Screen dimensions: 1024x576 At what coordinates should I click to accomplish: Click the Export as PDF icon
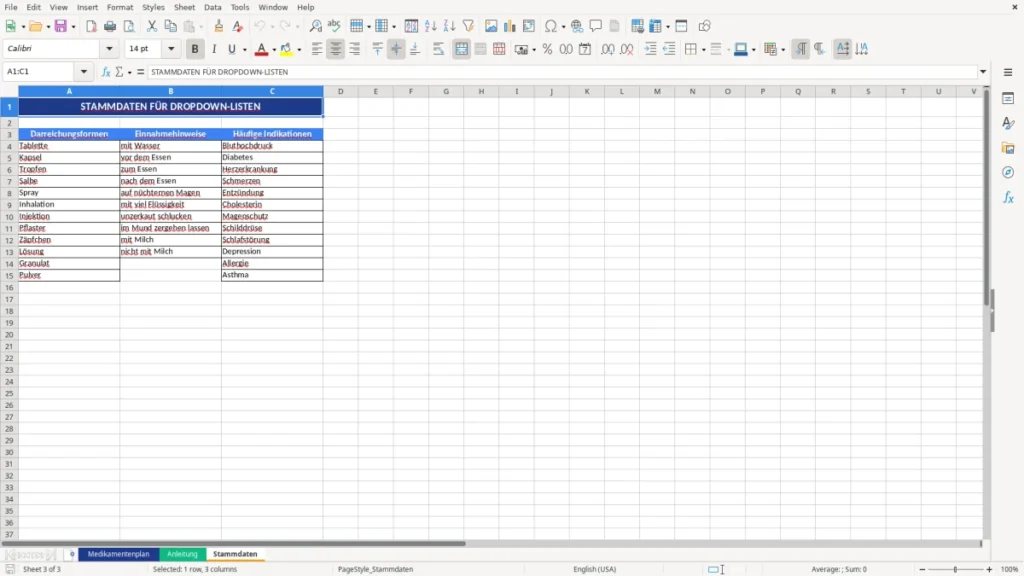click(x=91, y=26)
